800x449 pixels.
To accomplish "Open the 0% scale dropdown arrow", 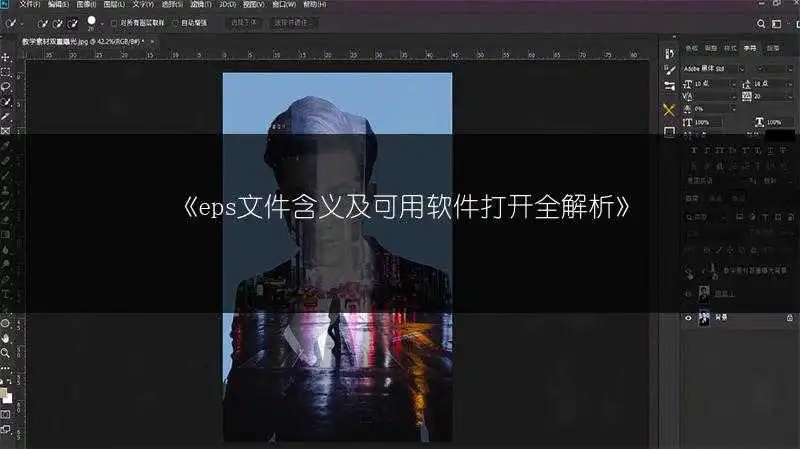I will pyautogui.click(x=734, y=109).
